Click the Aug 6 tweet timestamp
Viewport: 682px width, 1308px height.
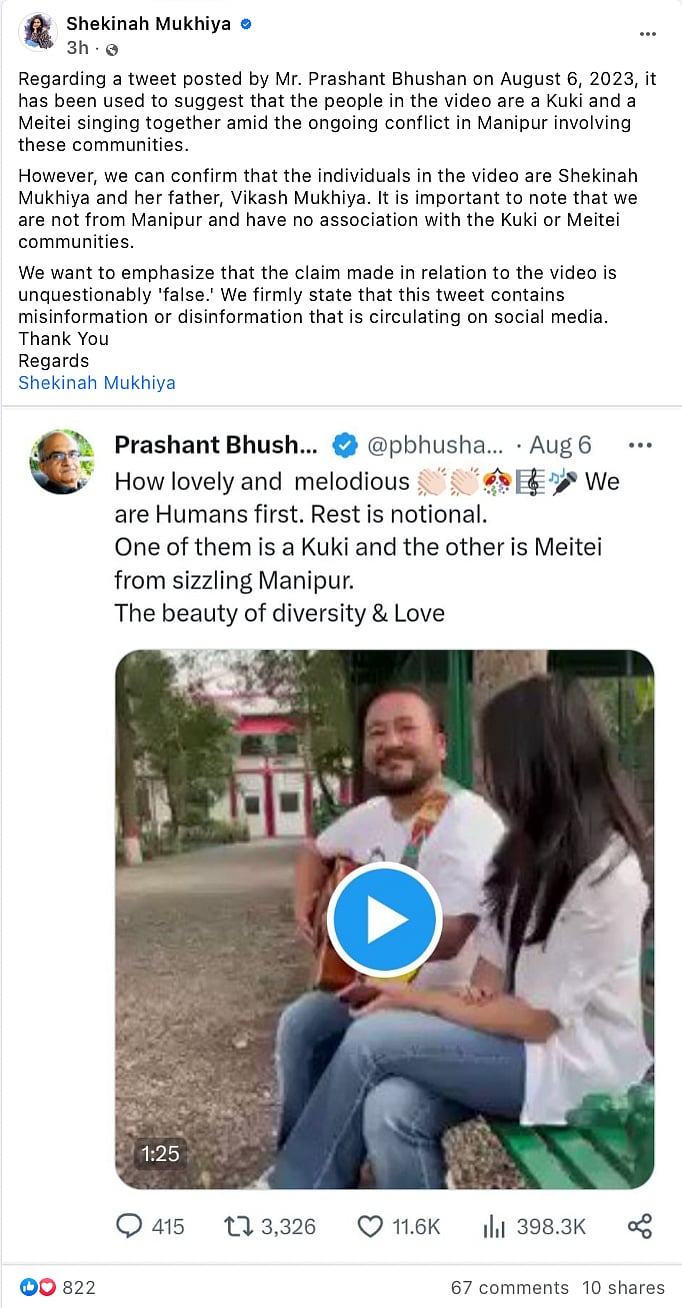point(560,444)
